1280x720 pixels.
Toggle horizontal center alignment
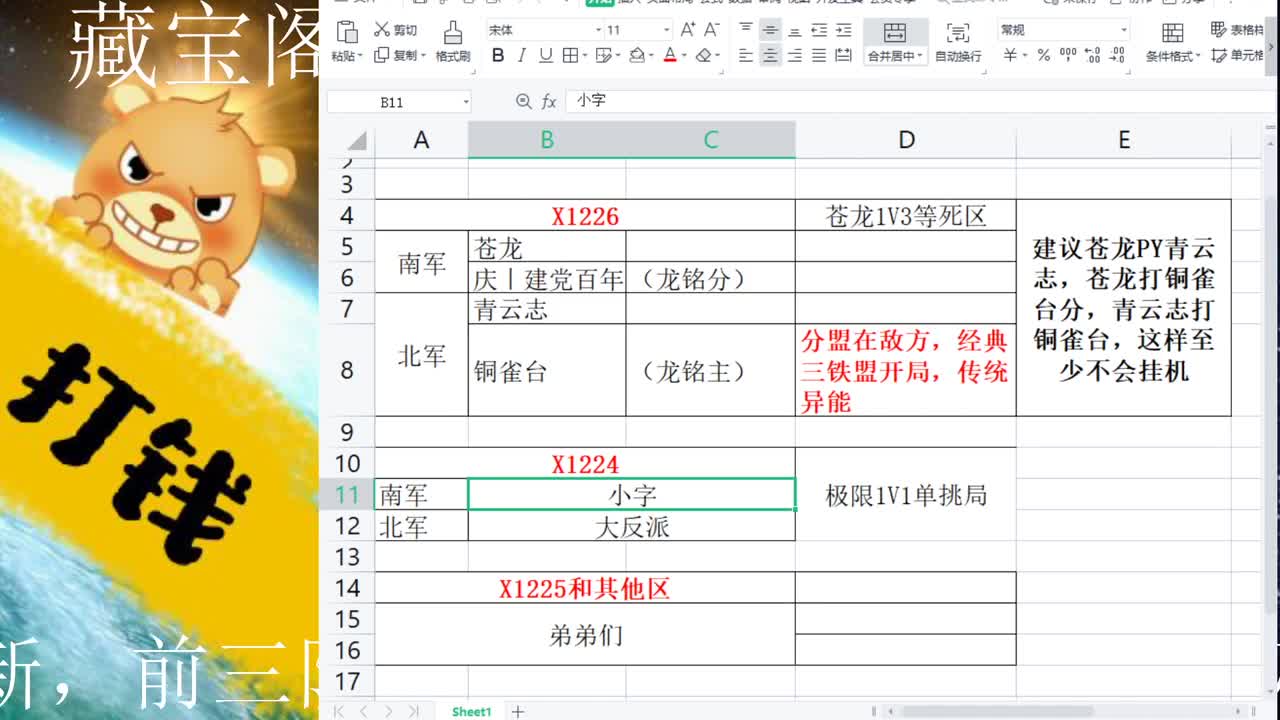tap(770, 56)
